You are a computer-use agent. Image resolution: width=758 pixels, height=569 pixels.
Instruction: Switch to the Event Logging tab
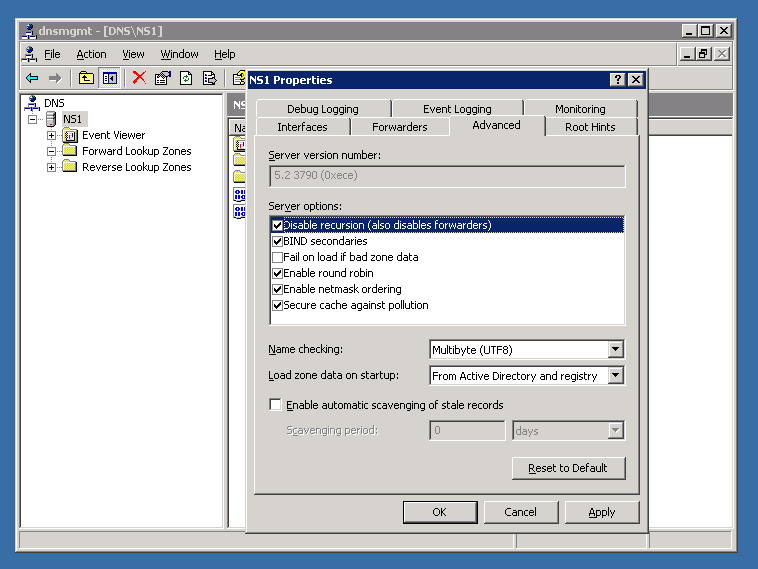tap(457, 109)
